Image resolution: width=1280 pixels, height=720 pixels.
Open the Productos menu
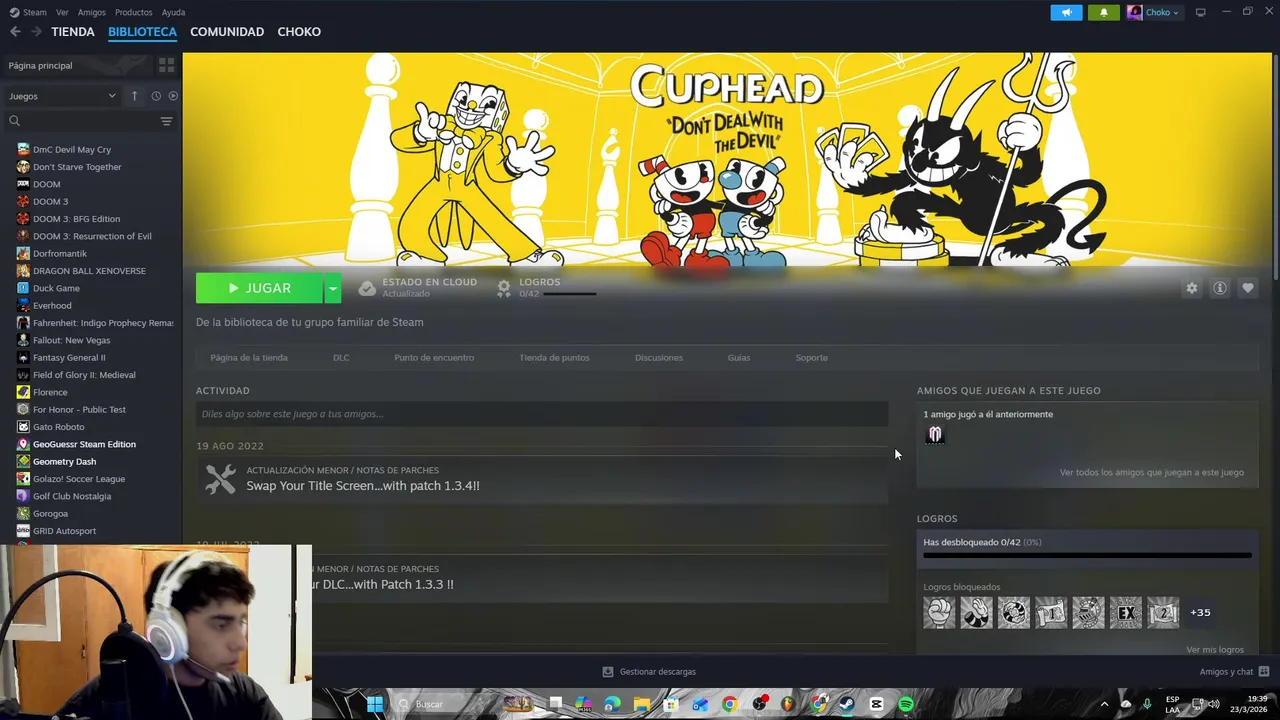point(133,12)
